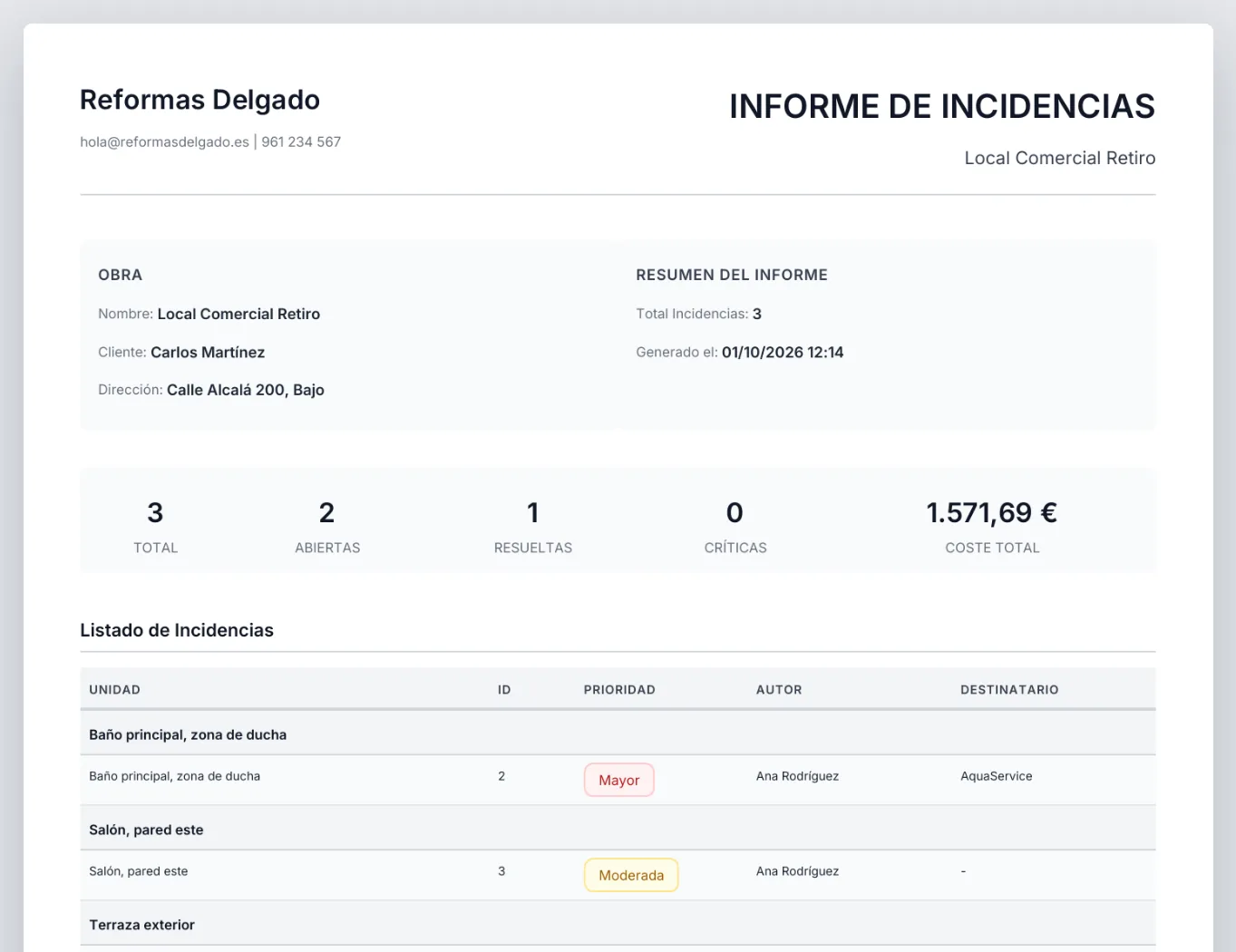This screenshot has width=1236, height=952.
Task: Click Ana Rodríguez in the Mayor row
Action: (x=798, y=776)
